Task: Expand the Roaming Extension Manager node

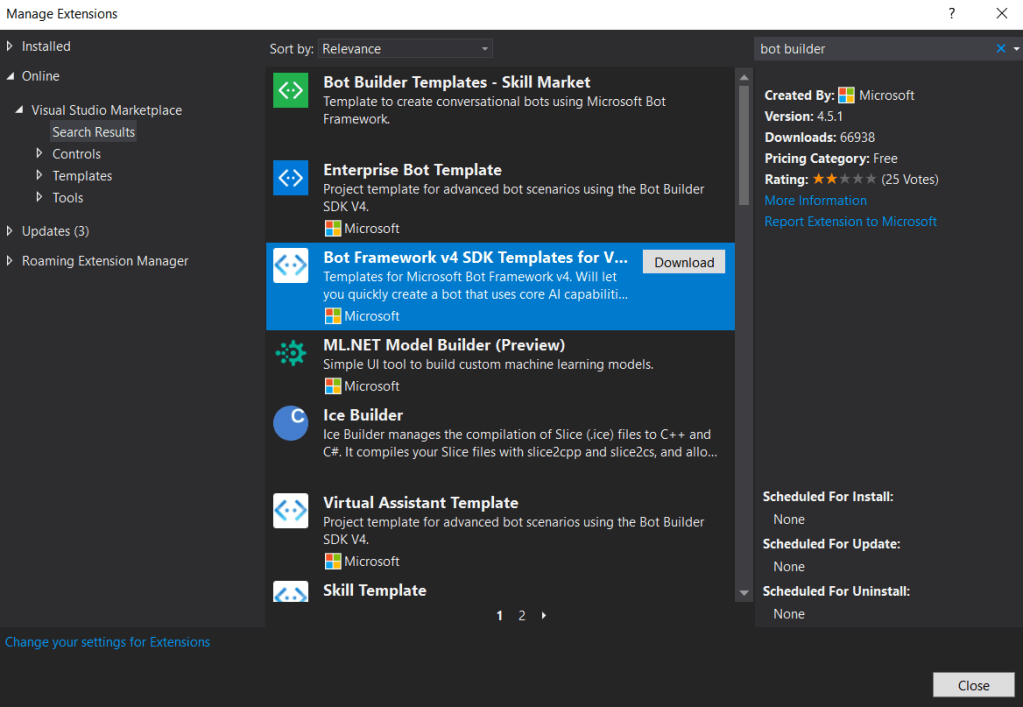Action: [x=10, y=261]
